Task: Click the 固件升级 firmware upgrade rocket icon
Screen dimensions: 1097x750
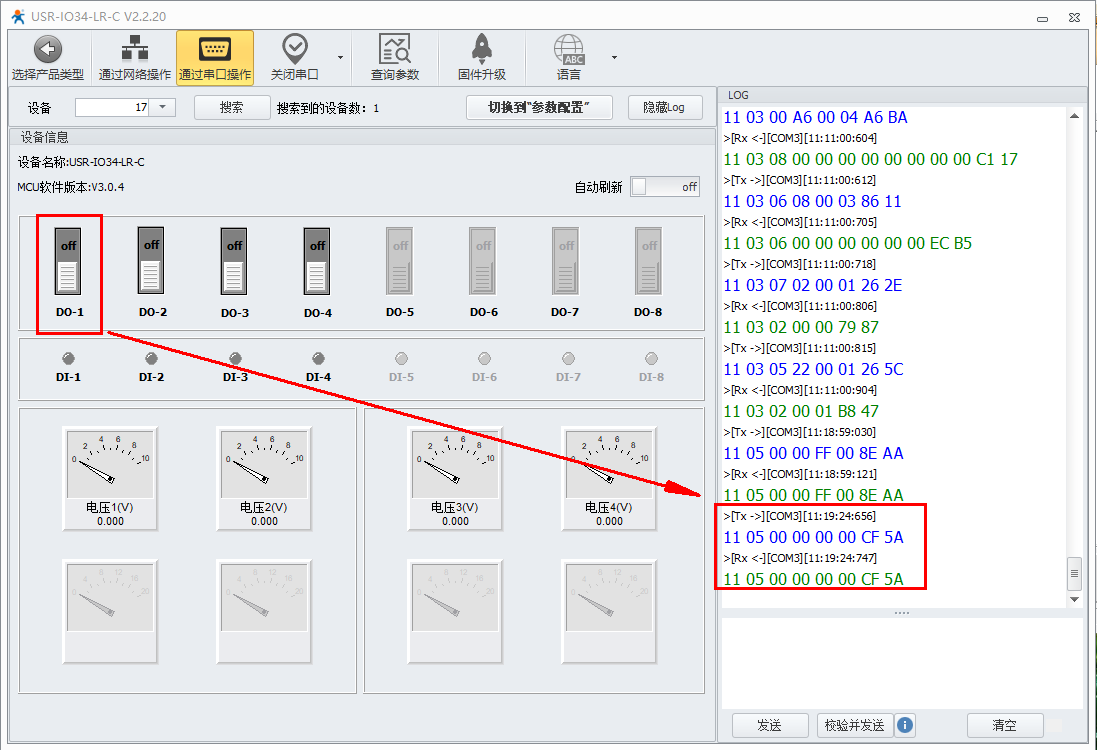Action: pos(481,49)
